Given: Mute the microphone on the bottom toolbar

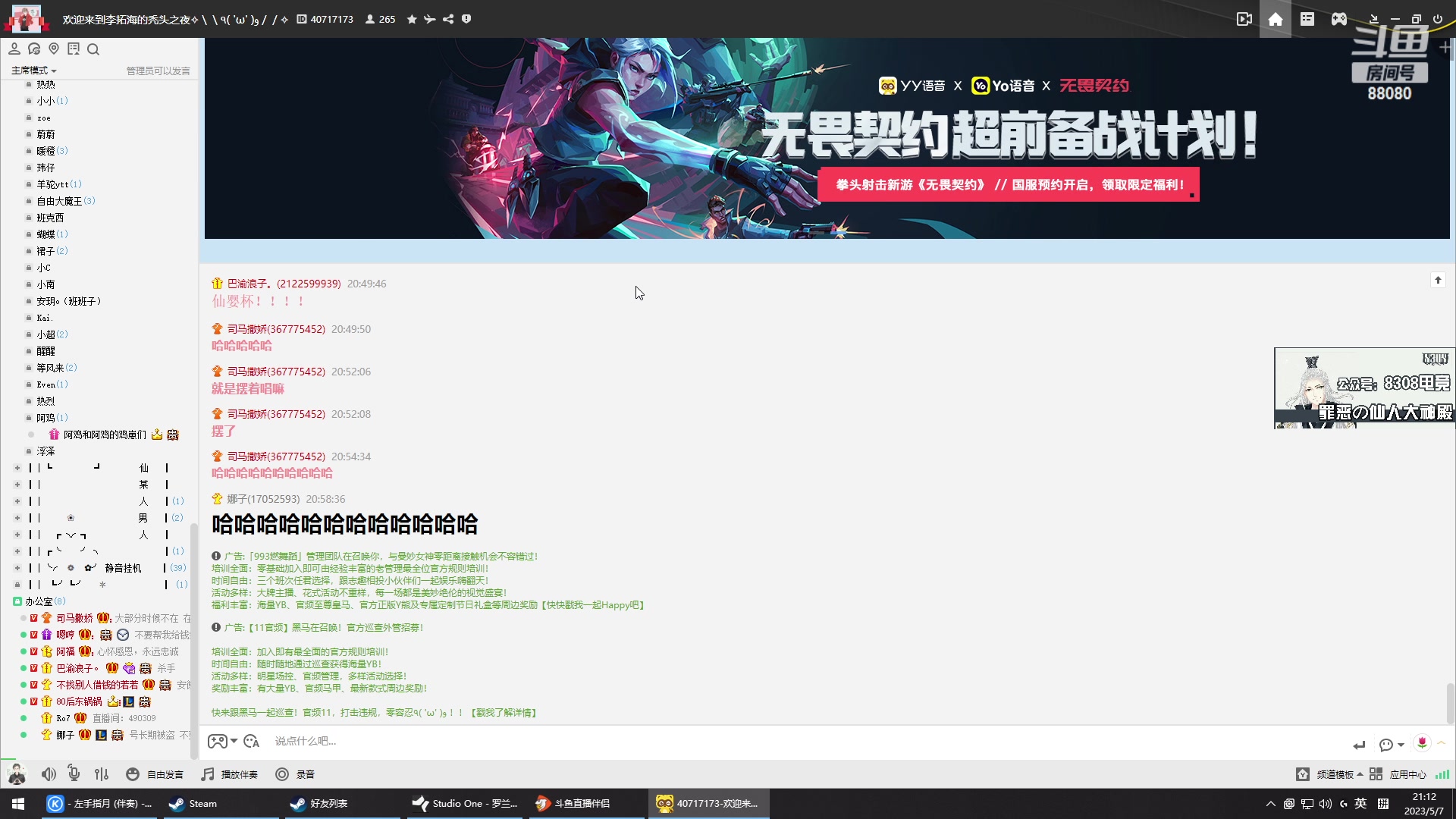Looking at the screenshot, I should coord(74,773).
